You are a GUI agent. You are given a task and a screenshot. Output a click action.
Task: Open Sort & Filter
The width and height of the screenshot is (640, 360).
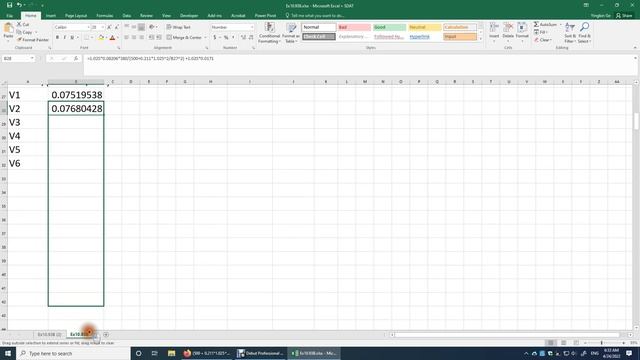(570, 33)
